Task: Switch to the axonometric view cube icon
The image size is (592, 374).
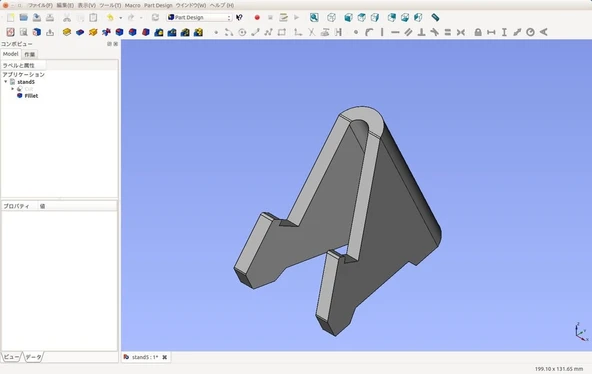Action: (331, 17)
